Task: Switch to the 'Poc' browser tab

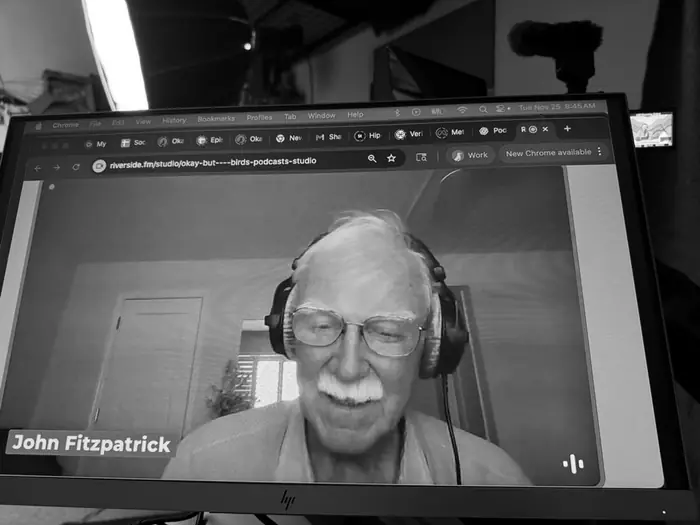Action: click(x=492, y=131)
